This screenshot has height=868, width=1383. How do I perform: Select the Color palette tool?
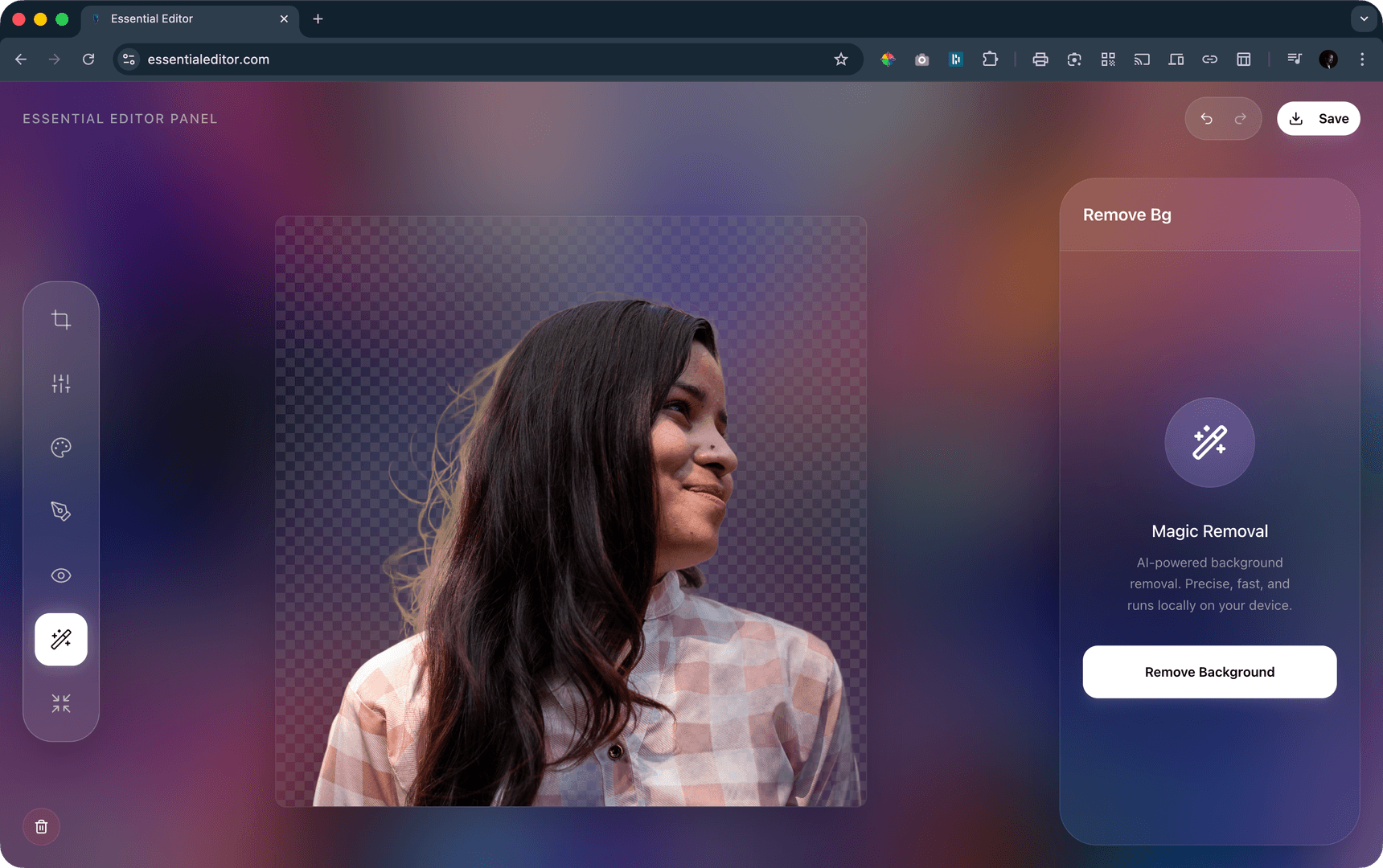pyautogui.click(x=61, y=448)
